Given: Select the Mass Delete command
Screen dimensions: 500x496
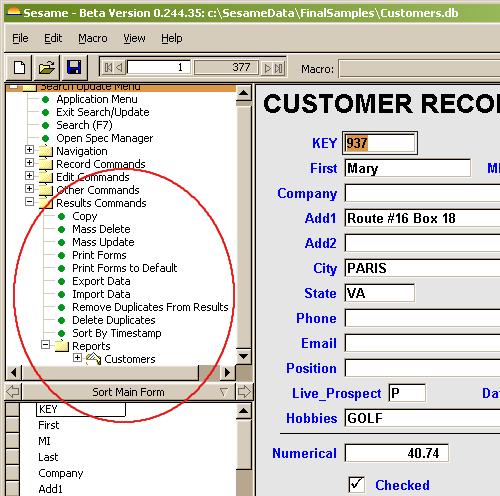Looking at the screenshot, I should [x=101, y=229].
